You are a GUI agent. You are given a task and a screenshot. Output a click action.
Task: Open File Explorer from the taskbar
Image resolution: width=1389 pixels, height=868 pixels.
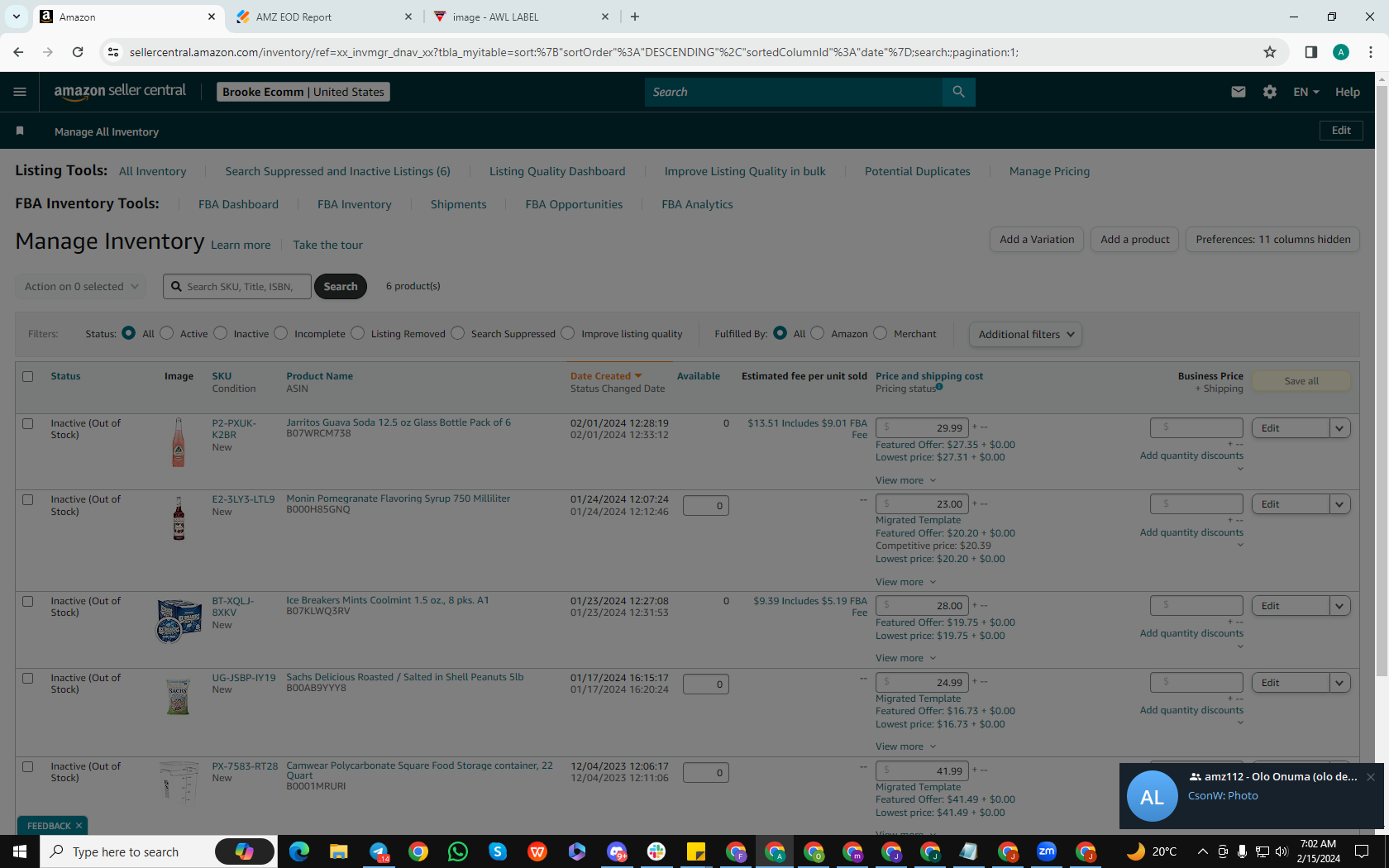tap(339, 851)
